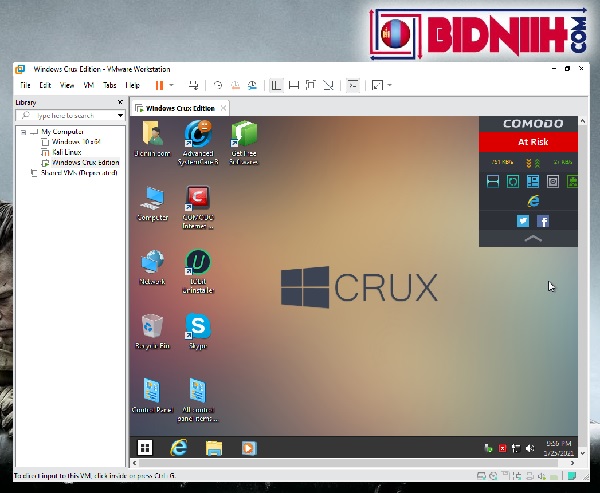Click Send Ctrl+Alt+Del toolbar icon
Viewport: 600px width, 493px height.
pyautogui.click(x=194, y=85)
